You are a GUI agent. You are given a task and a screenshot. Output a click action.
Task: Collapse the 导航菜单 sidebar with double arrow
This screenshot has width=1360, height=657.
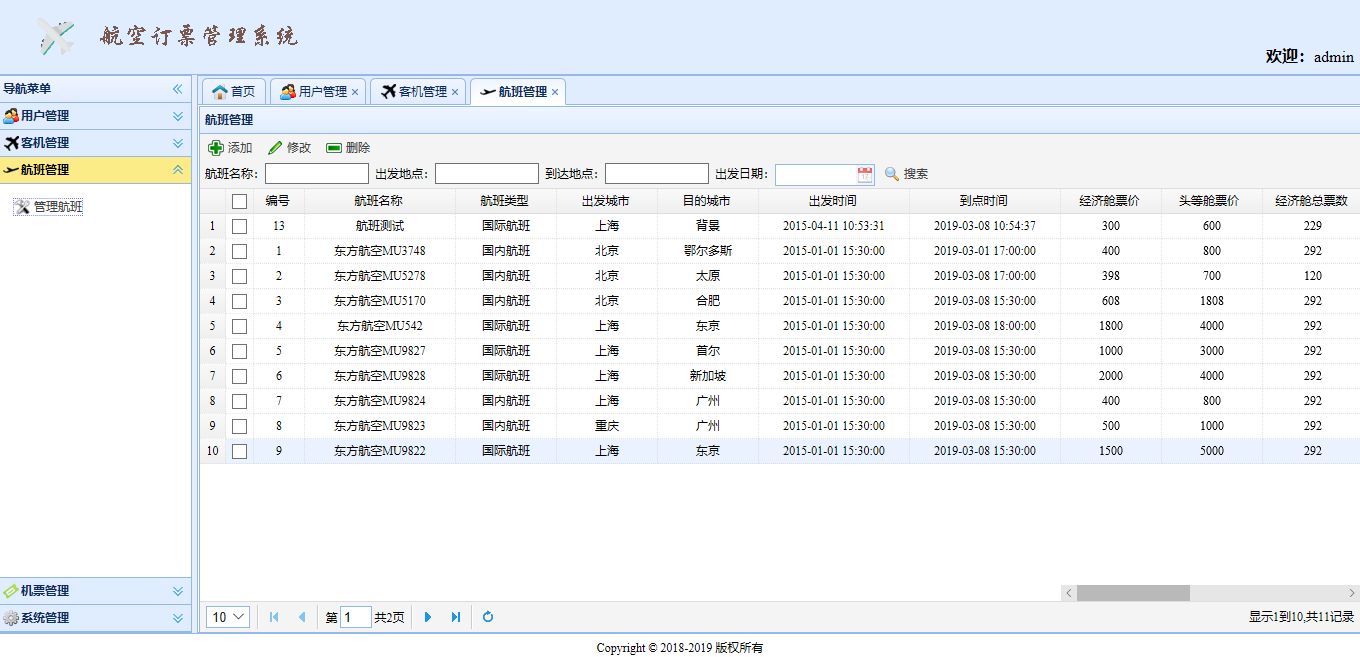(x=178, y=89)
